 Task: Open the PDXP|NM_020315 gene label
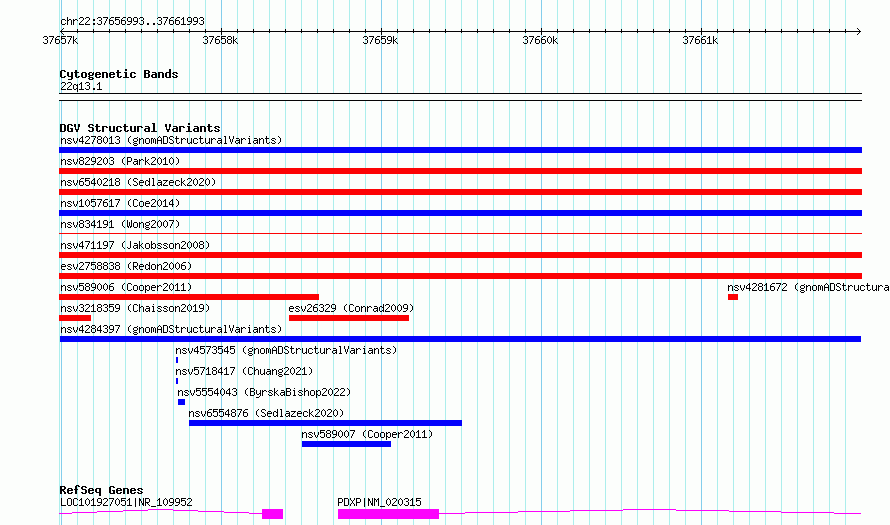[x=379, y=502]
